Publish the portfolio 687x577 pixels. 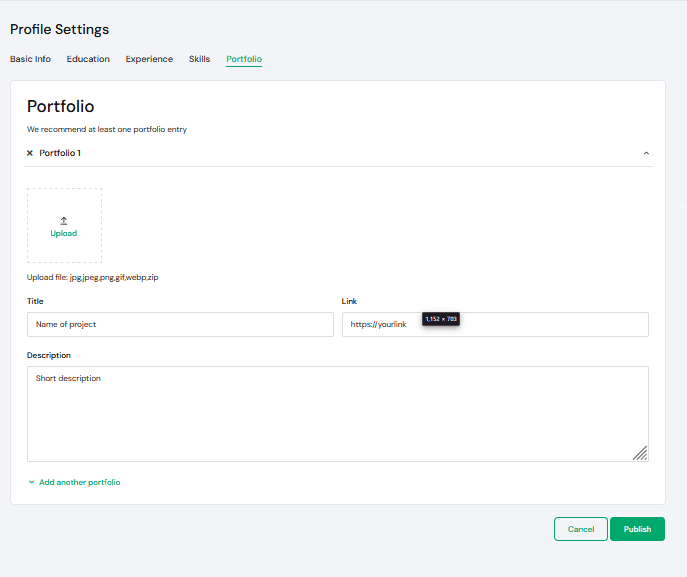637,529
